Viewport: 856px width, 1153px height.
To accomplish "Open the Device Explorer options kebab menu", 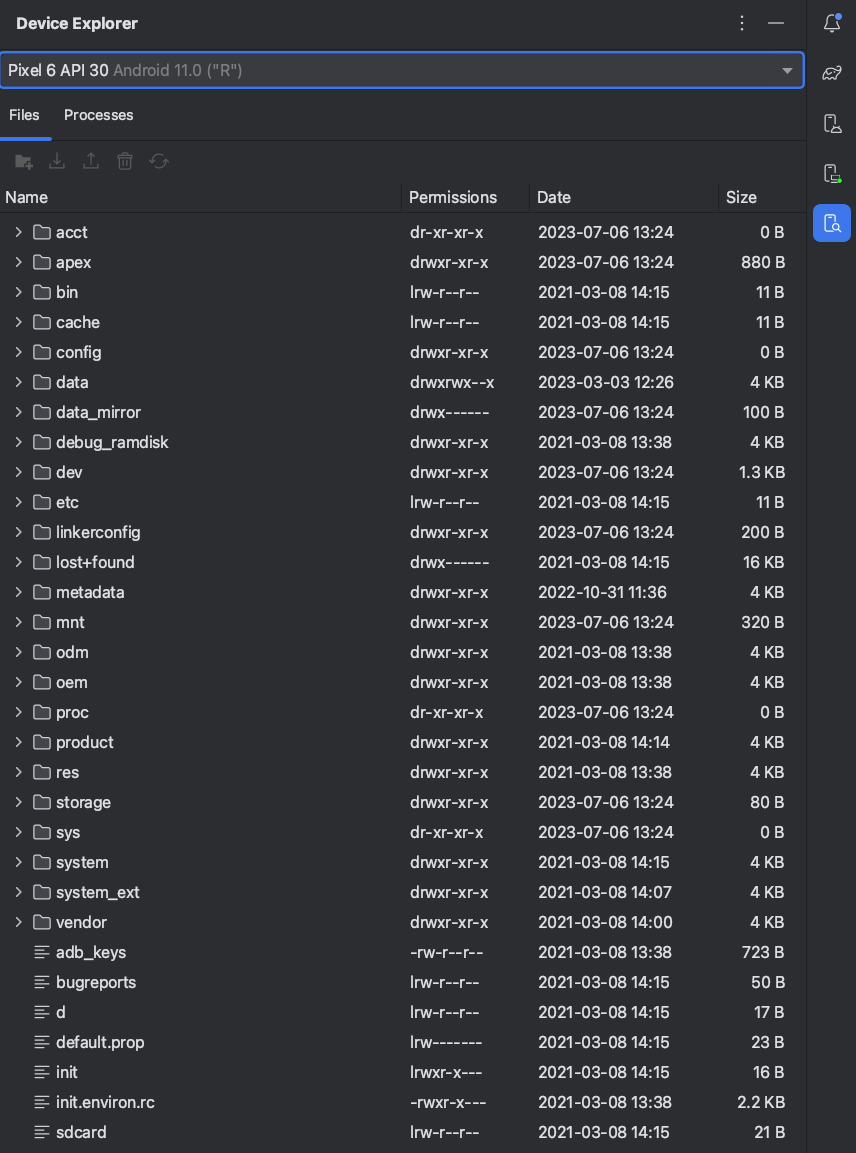I will [742, 23].
